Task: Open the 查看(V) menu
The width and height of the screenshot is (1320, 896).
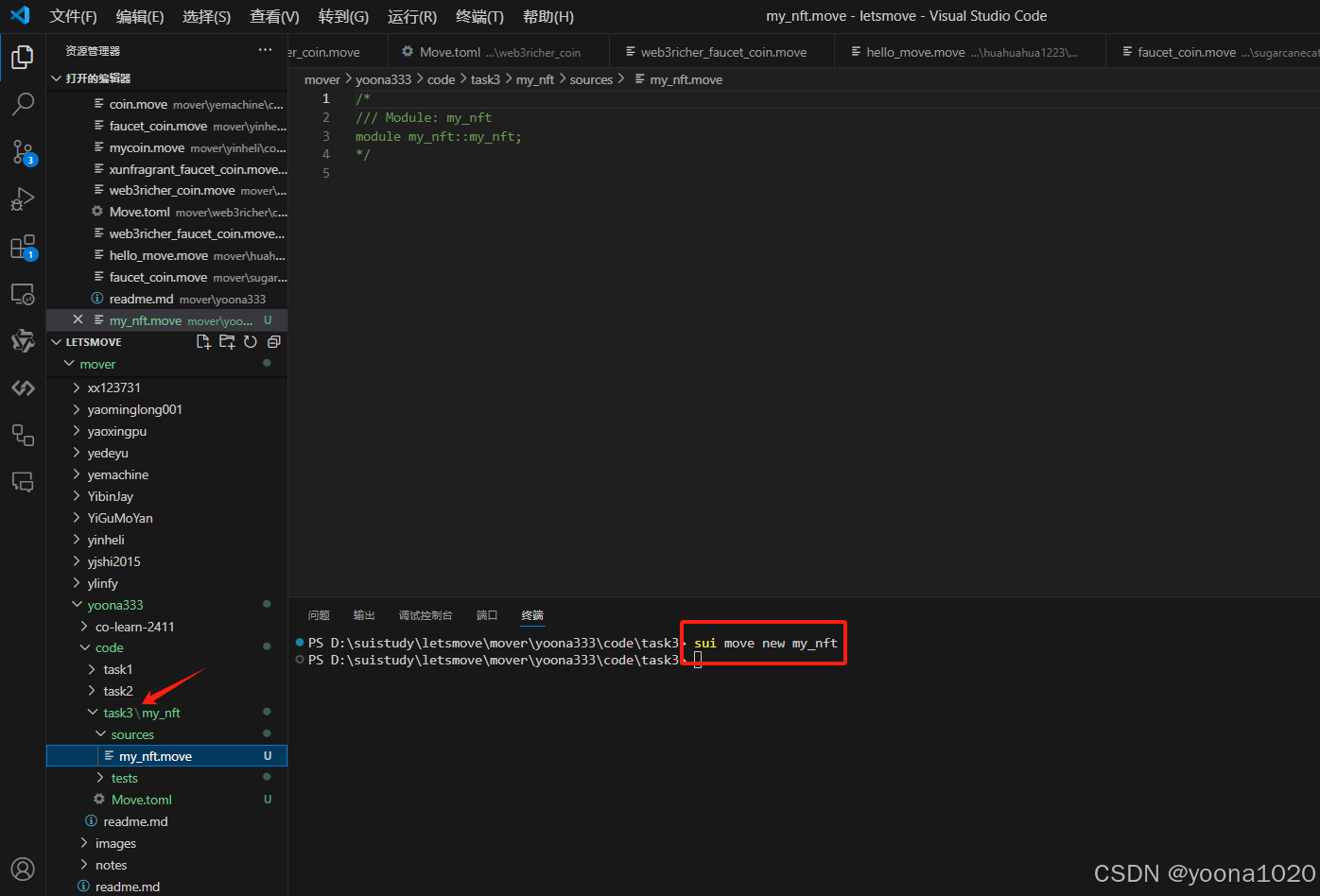Action: (274, 16)
